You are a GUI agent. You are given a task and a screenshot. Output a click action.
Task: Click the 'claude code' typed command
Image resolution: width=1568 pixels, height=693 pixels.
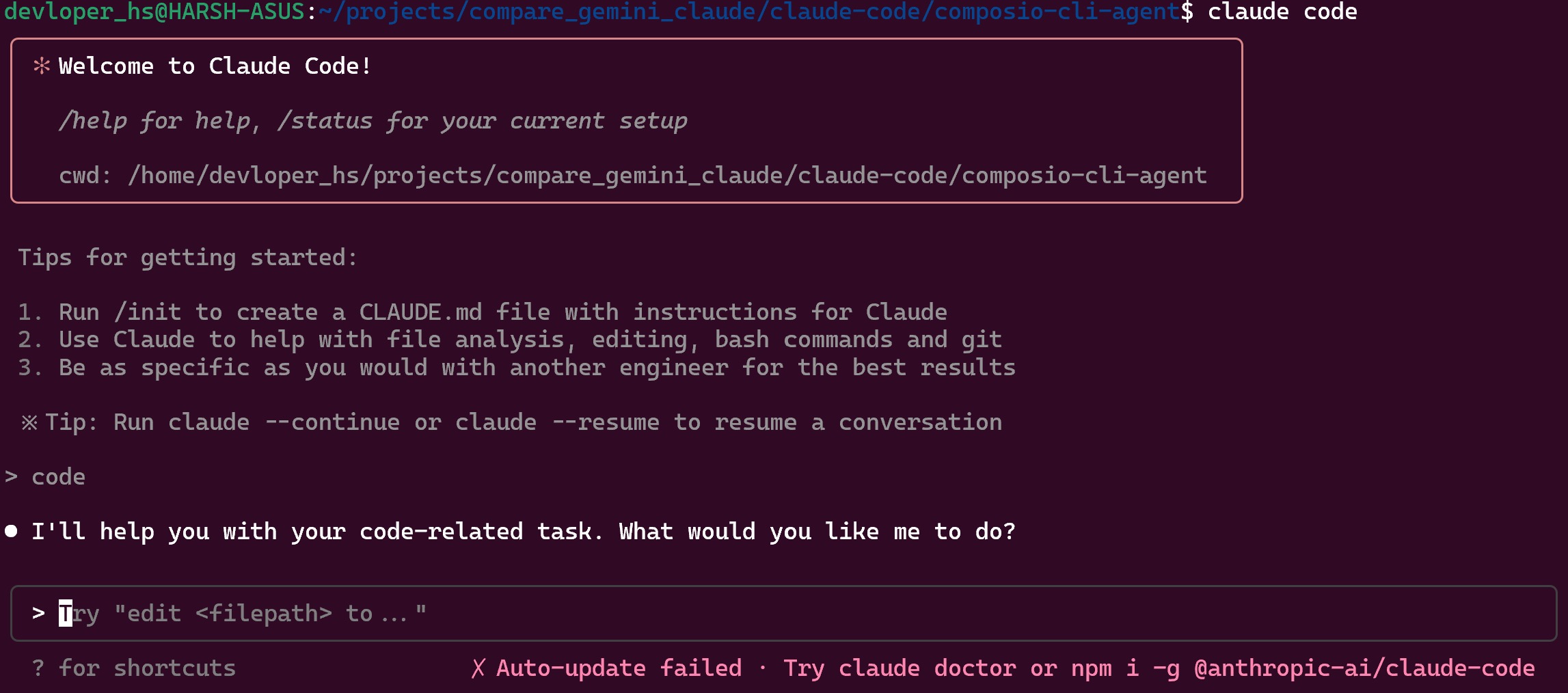pos(1282,12)
